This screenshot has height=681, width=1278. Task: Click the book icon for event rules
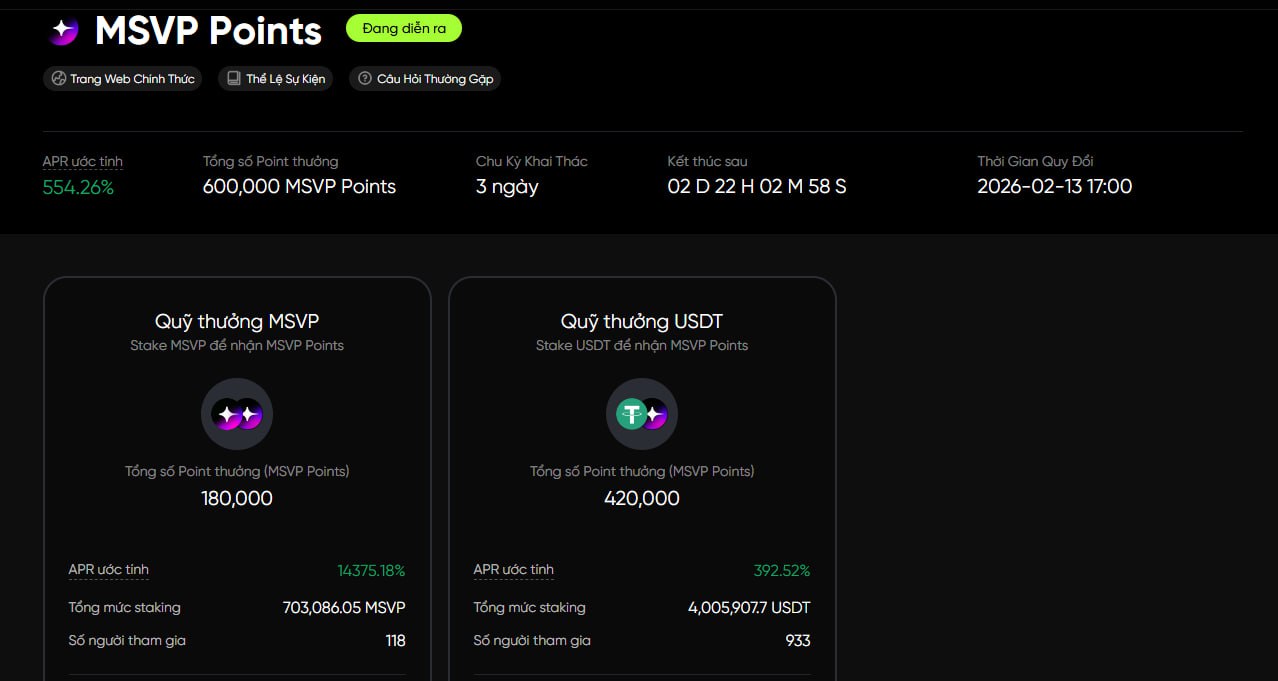(233, 78)
